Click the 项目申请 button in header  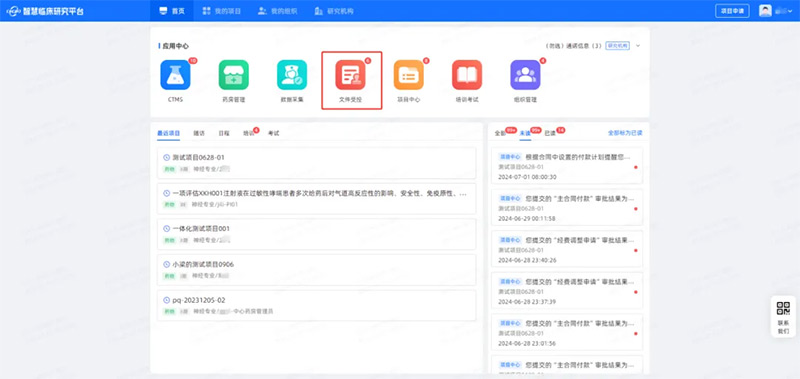(732, 11)
